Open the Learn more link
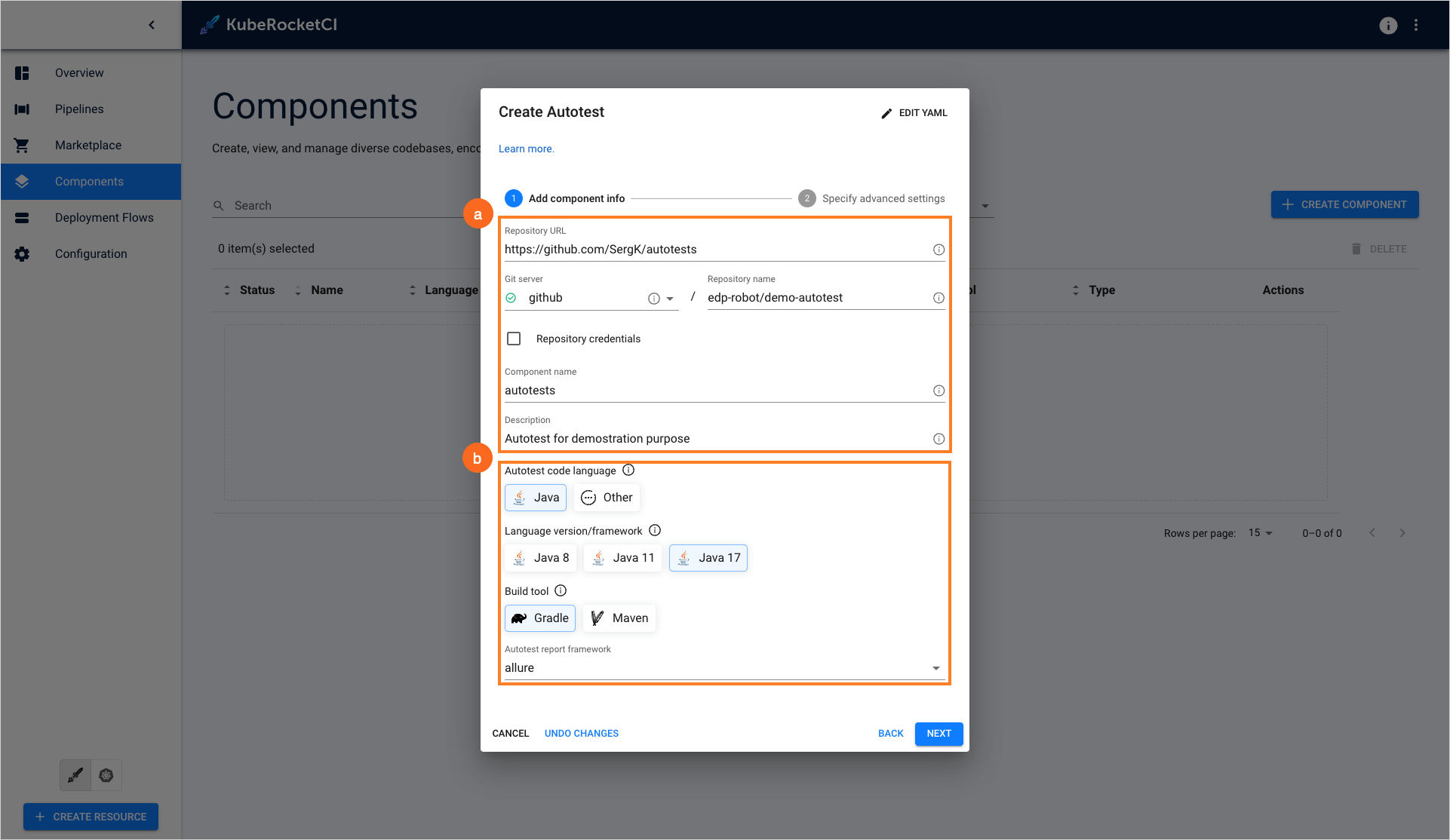Screen dimensions: 1450x840 [526, 149]
